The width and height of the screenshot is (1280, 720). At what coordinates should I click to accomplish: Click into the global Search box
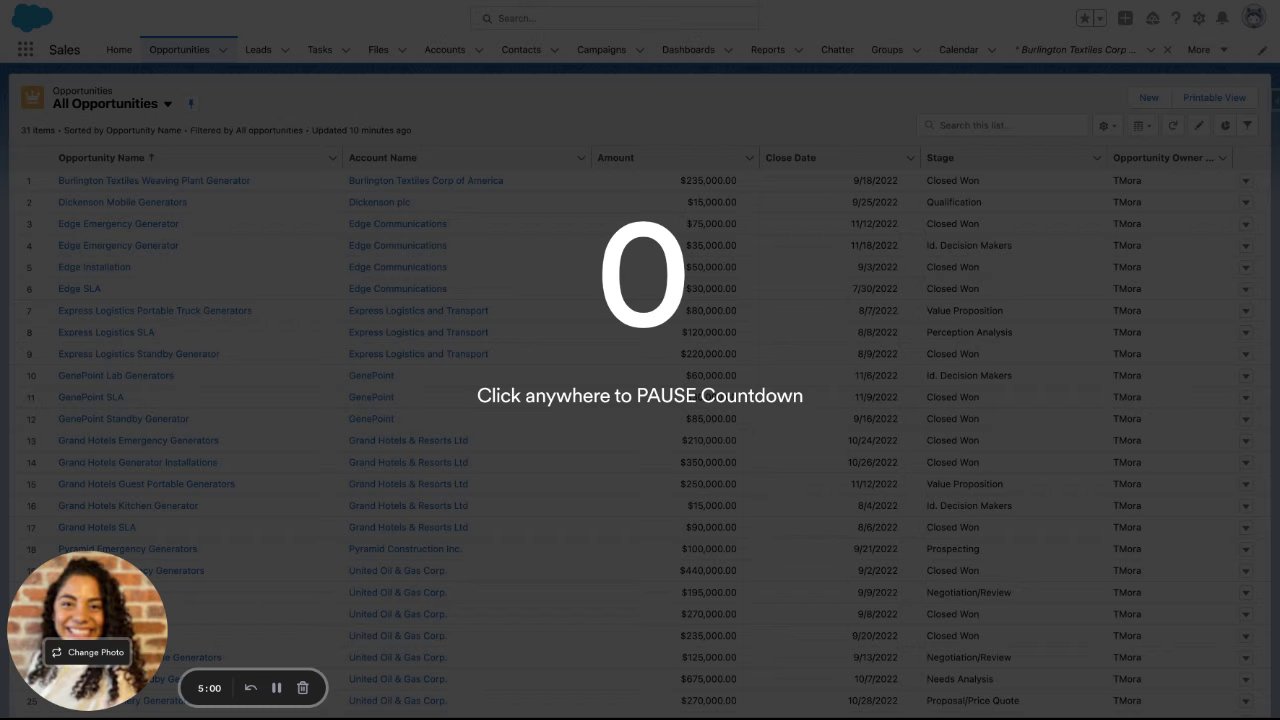point(614,18)
